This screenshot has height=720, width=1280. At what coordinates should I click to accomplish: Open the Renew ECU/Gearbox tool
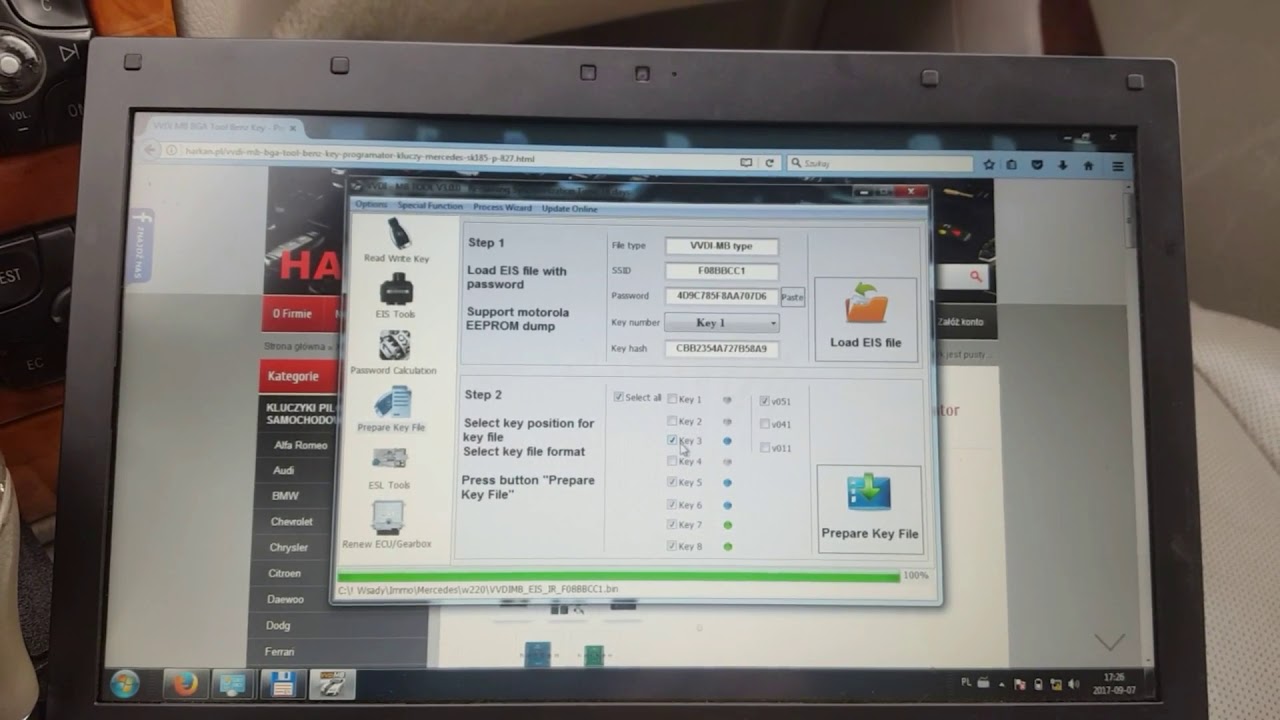coord(387,525)
